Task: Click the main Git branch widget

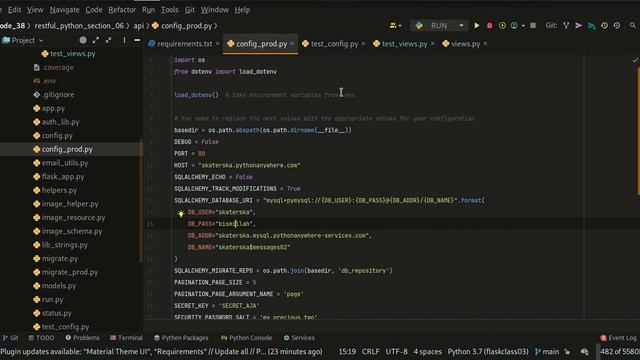Action: (547, 352)
